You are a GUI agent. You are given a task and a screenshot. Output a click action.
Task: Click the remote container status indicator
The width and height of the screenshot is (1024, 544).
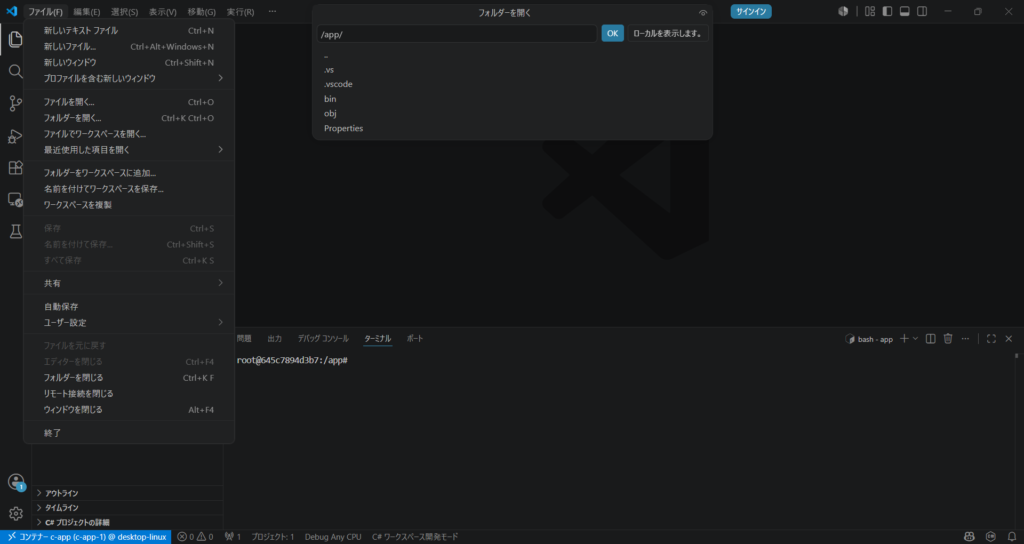pyautogui.click(x=86, y=537)
